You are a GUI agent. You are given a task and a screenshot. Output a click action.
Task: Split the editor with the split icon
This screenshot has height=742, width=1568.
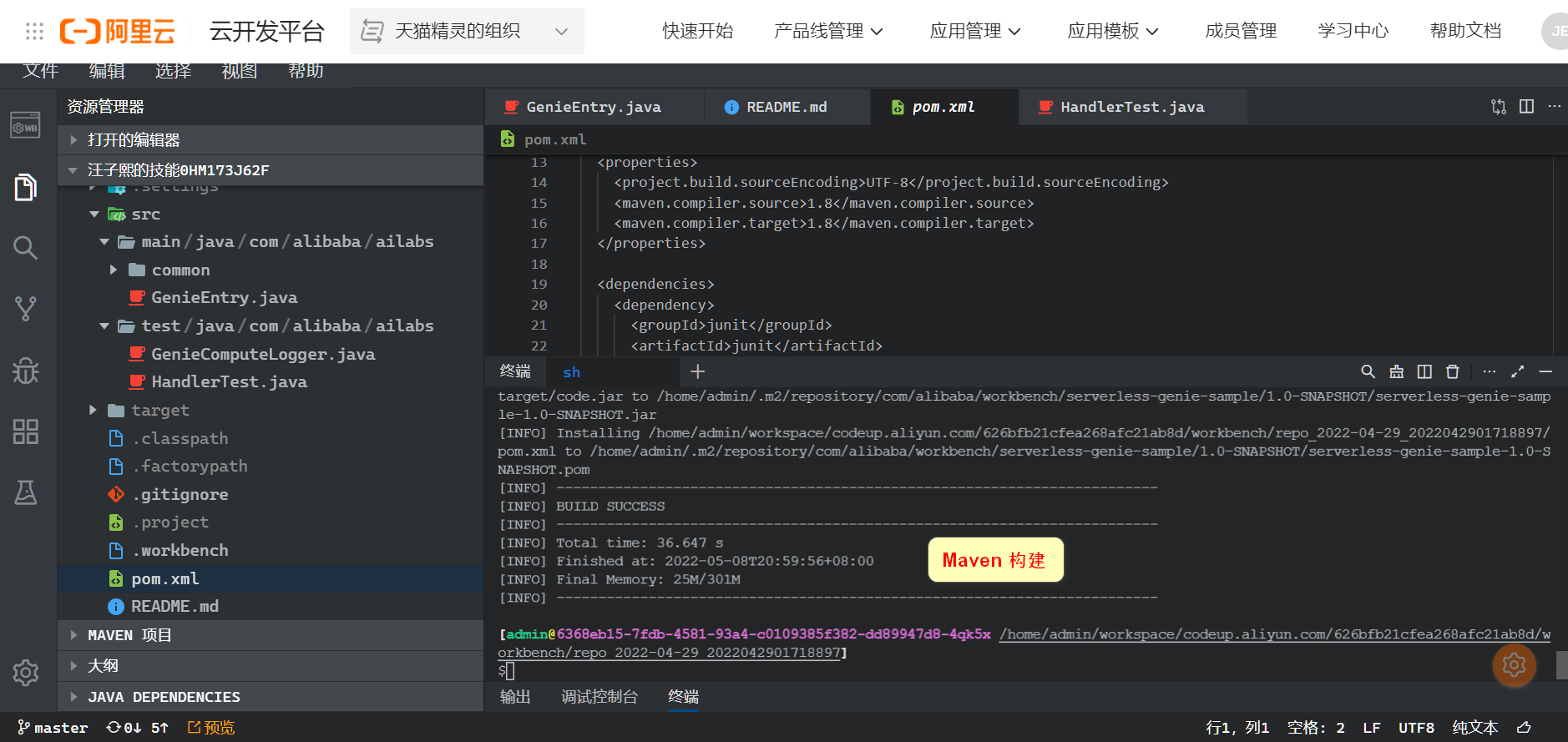coord(1526,107)
